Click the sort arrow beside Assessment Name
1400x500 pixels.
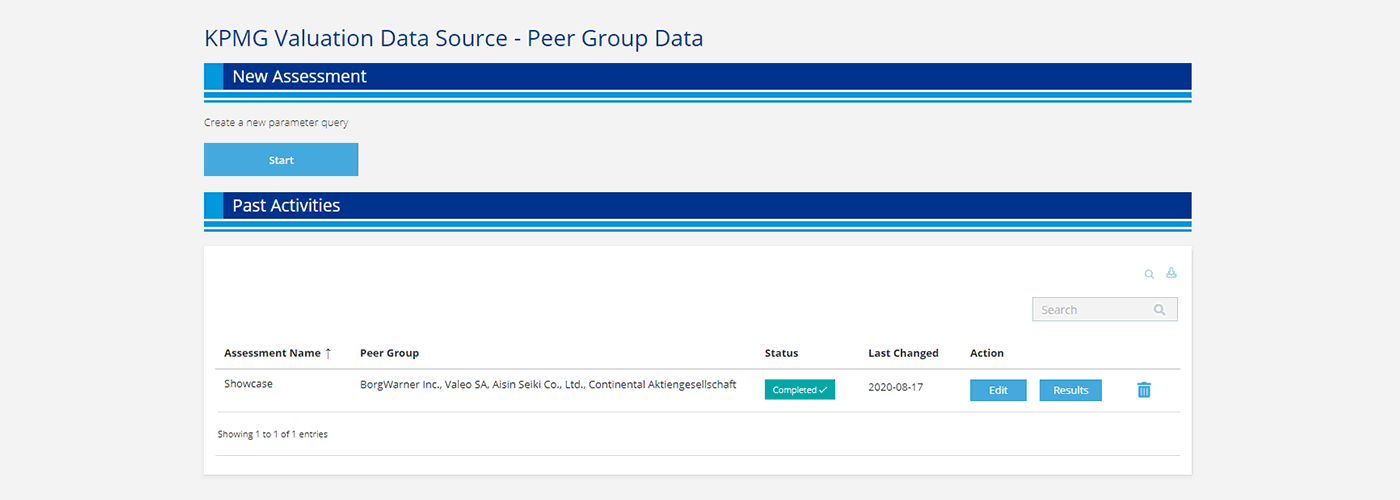coord(328,353)
